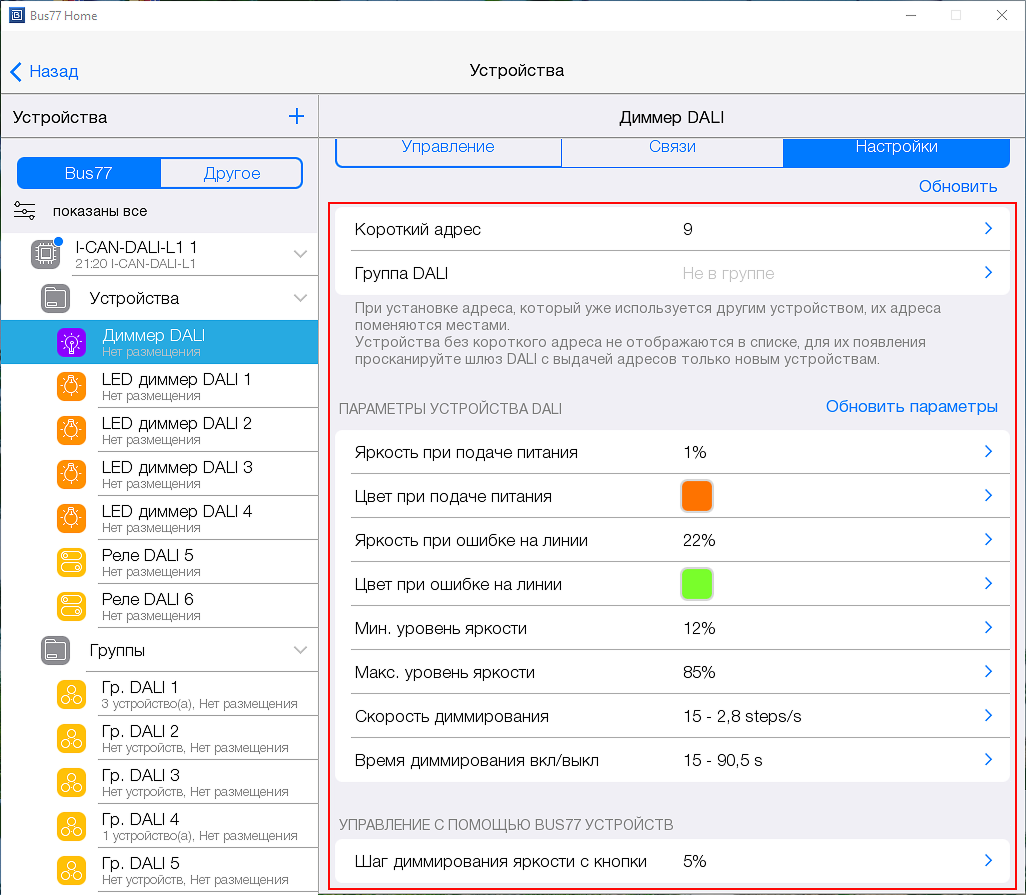Click the Реле DALI 5 relay icon
The image size is (1026, 895).
(x=71, y=562)
